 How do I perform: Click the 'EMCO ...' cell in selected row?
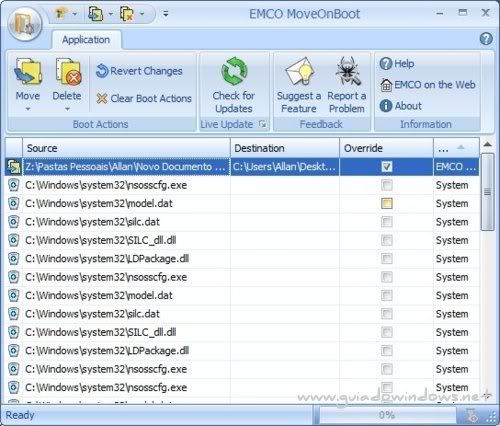456,167
